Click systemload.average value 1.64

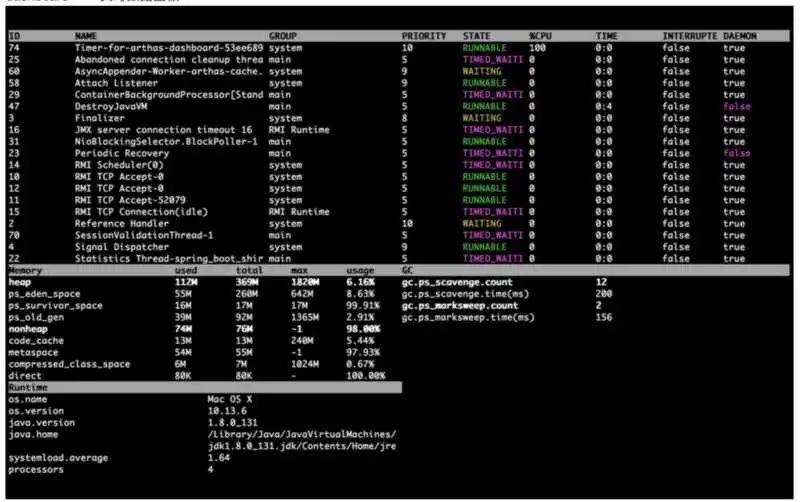tap(218, 458)
